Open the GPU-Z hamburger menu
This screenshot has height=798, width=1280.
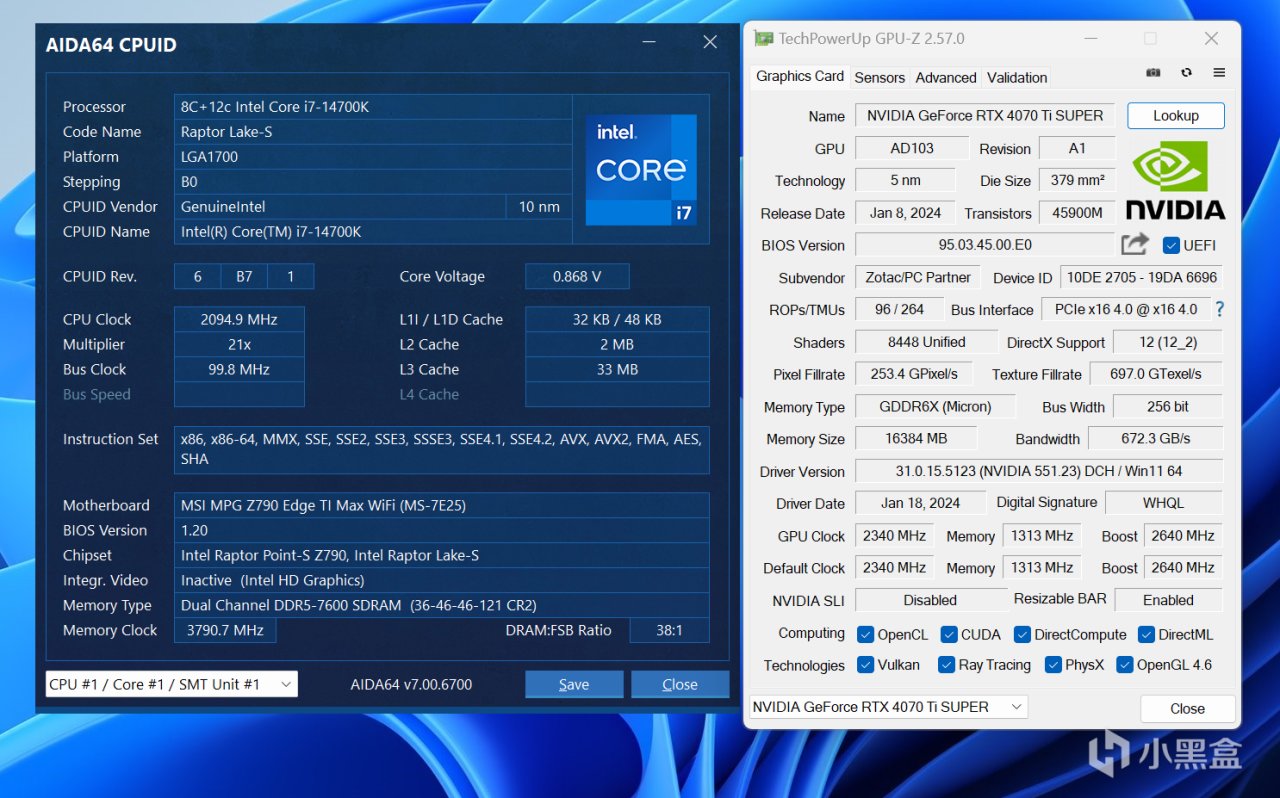1219,73
